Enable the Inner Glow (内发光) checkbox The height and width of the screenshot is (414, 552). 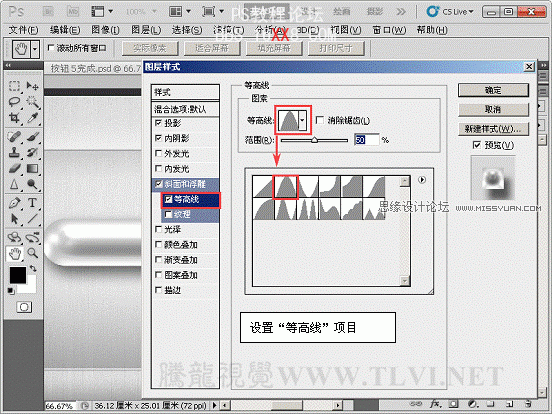pyautogui.click(x=158, y=168)
